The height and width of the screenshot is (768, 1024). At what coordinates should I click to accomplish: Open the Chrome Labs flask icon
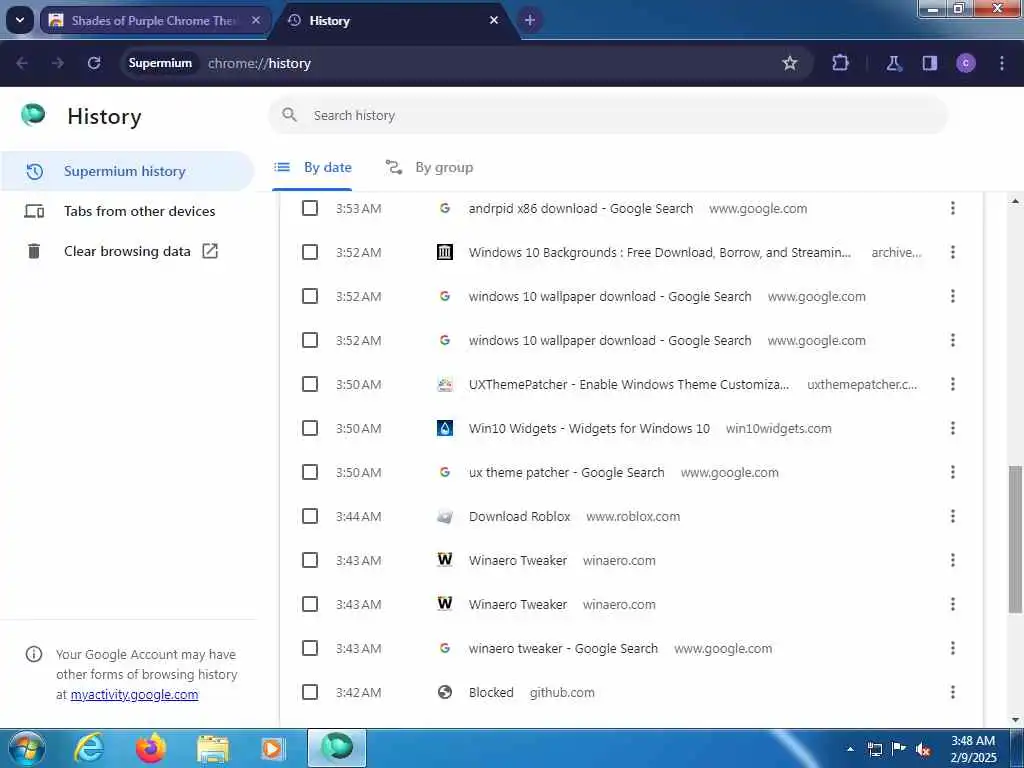[893, 63]
